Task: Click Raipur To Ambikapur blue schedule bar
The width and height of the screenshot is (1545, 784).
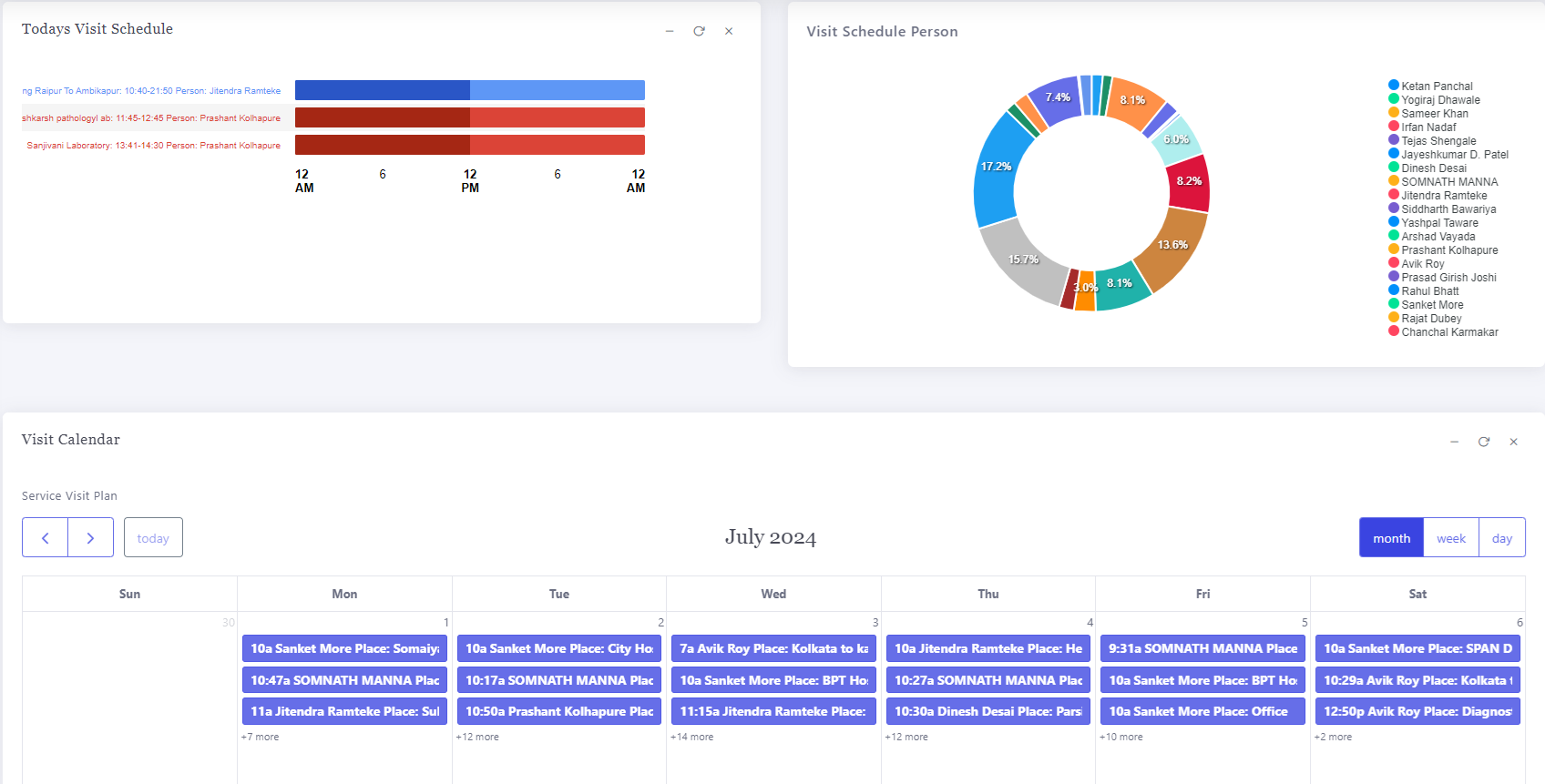Action: coord(470,90)
